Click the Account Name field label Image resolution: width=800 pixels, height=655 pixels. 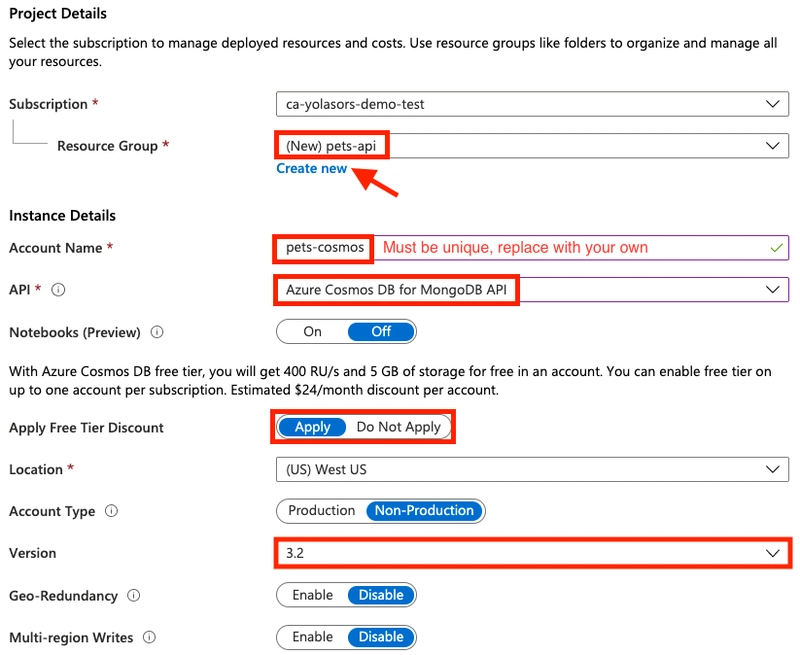[x=56, y=248]
